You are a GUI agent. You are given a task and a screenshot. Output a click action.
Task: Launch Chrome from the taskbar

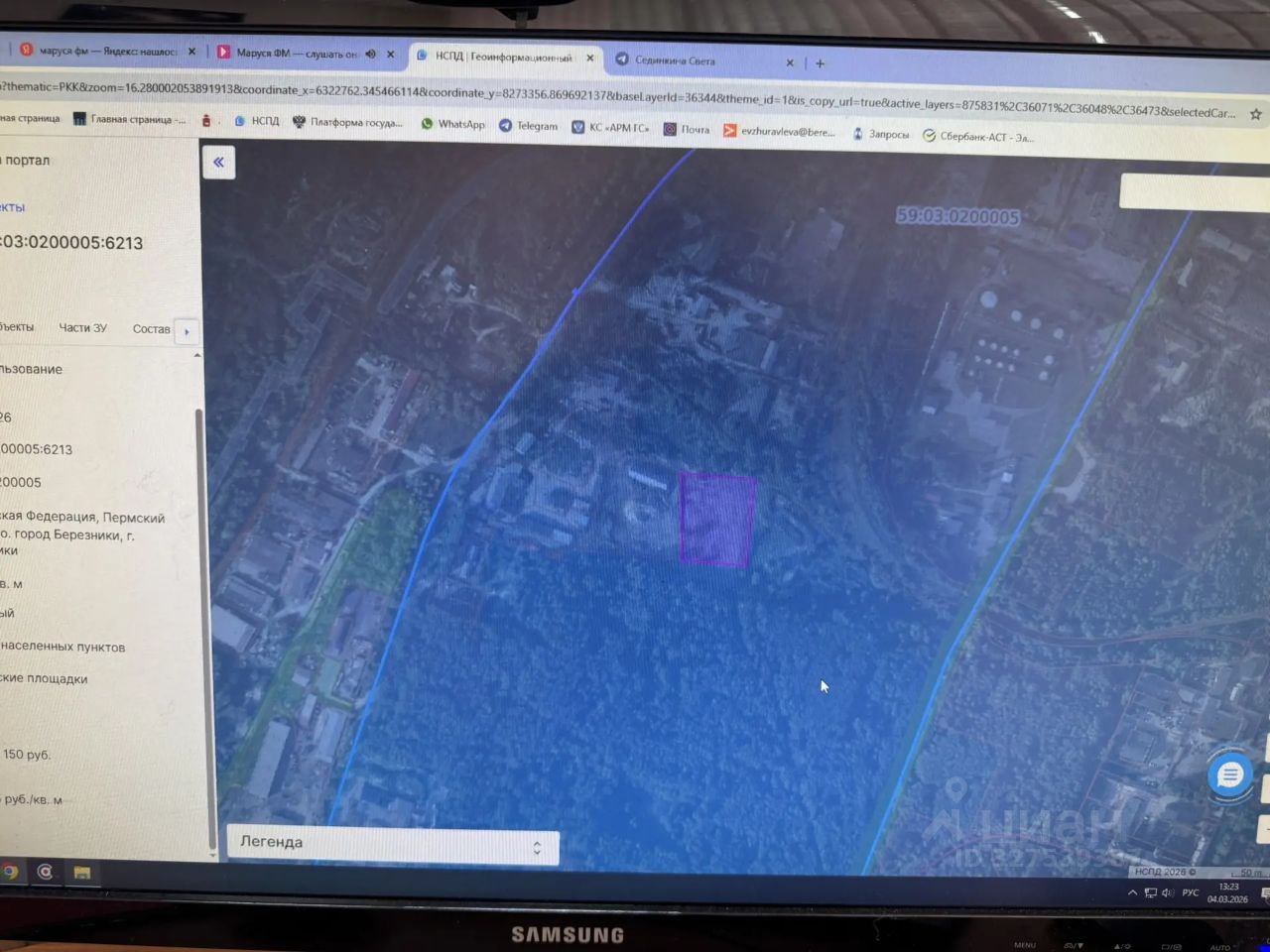pos(10,872)
